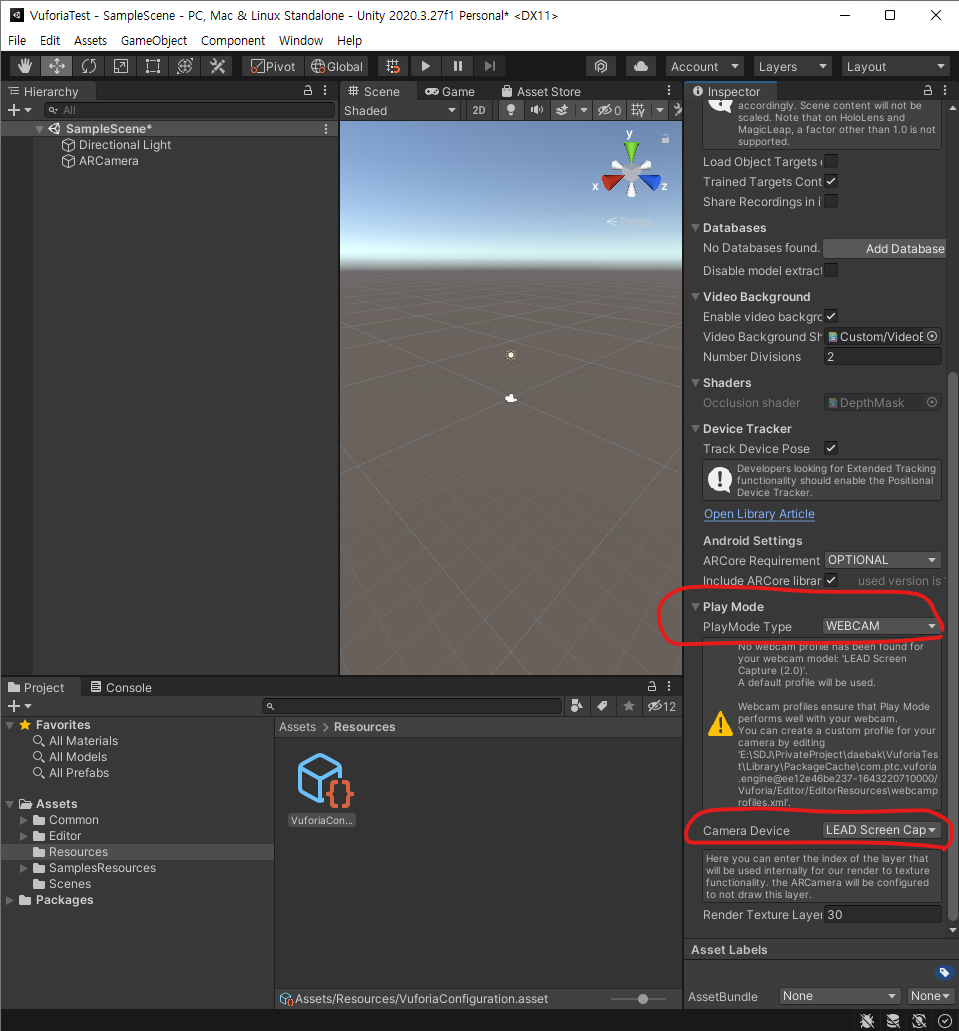Image resolution: width=959 pixels, height=1031 pixels.
Task: Uncheck Track Device Pose
Action: point(831,448)
